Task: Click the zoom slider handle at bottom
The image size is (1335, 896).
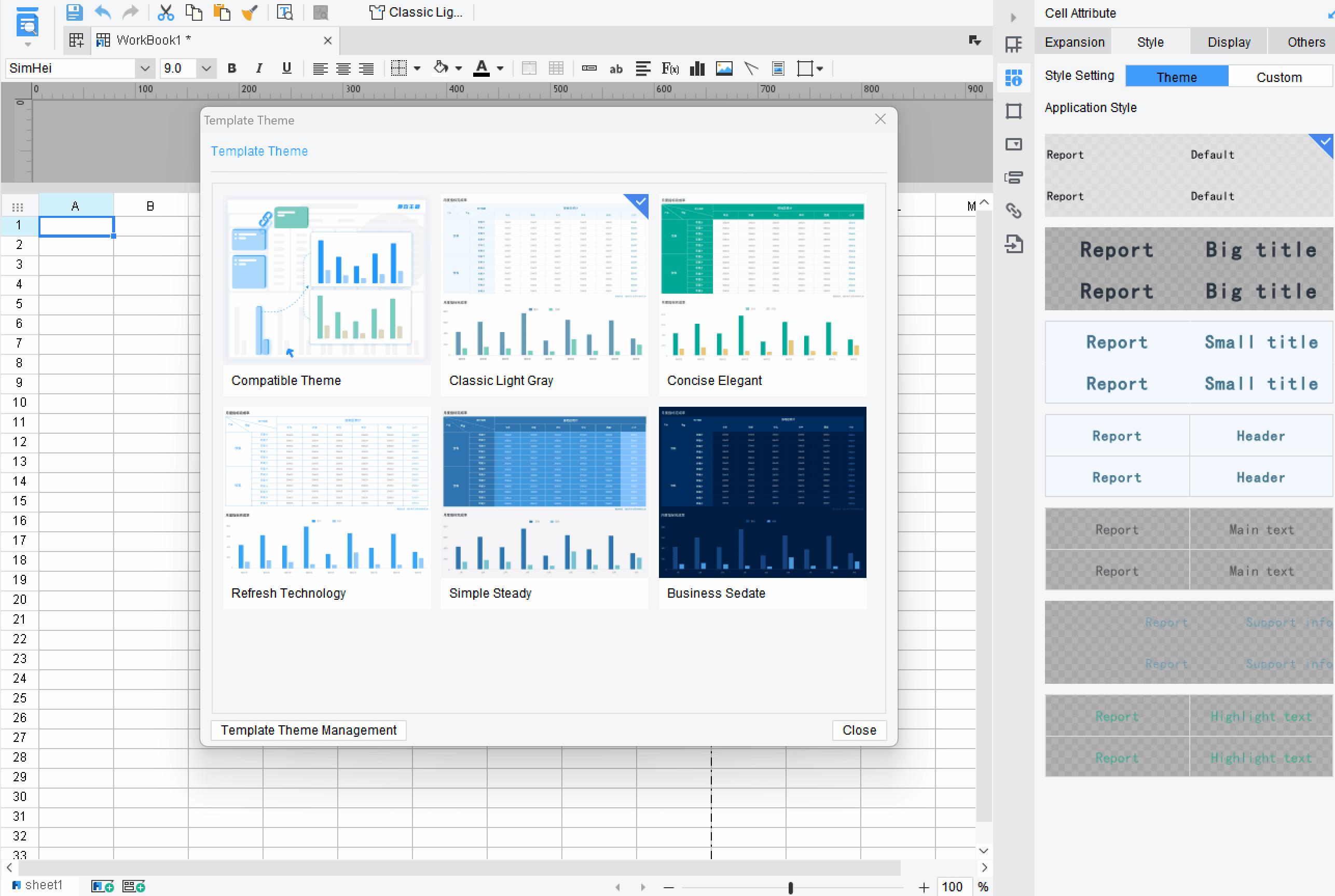Action: pos(790,887)
